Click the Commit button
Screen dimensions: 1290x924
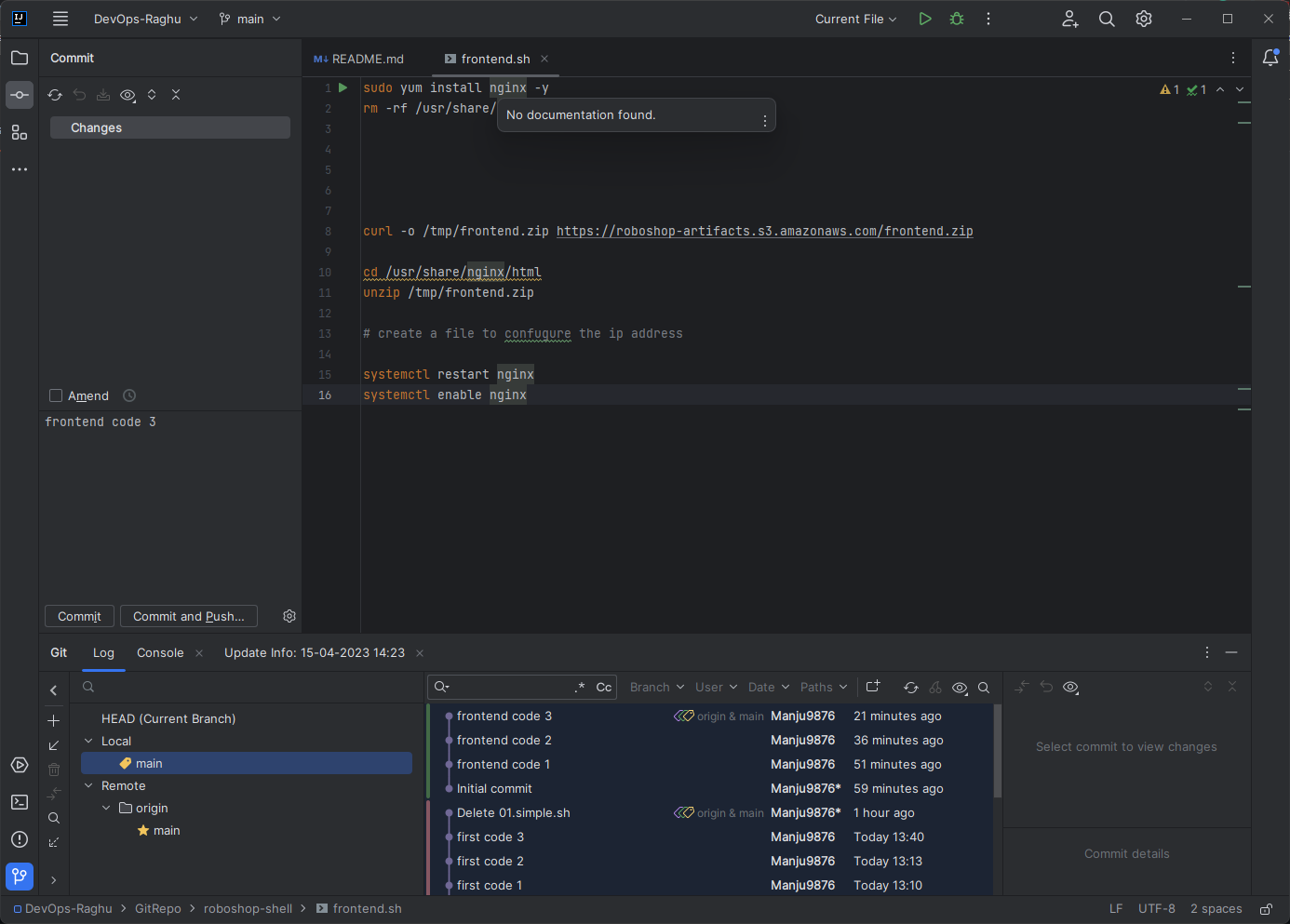[x=79, y=616]
